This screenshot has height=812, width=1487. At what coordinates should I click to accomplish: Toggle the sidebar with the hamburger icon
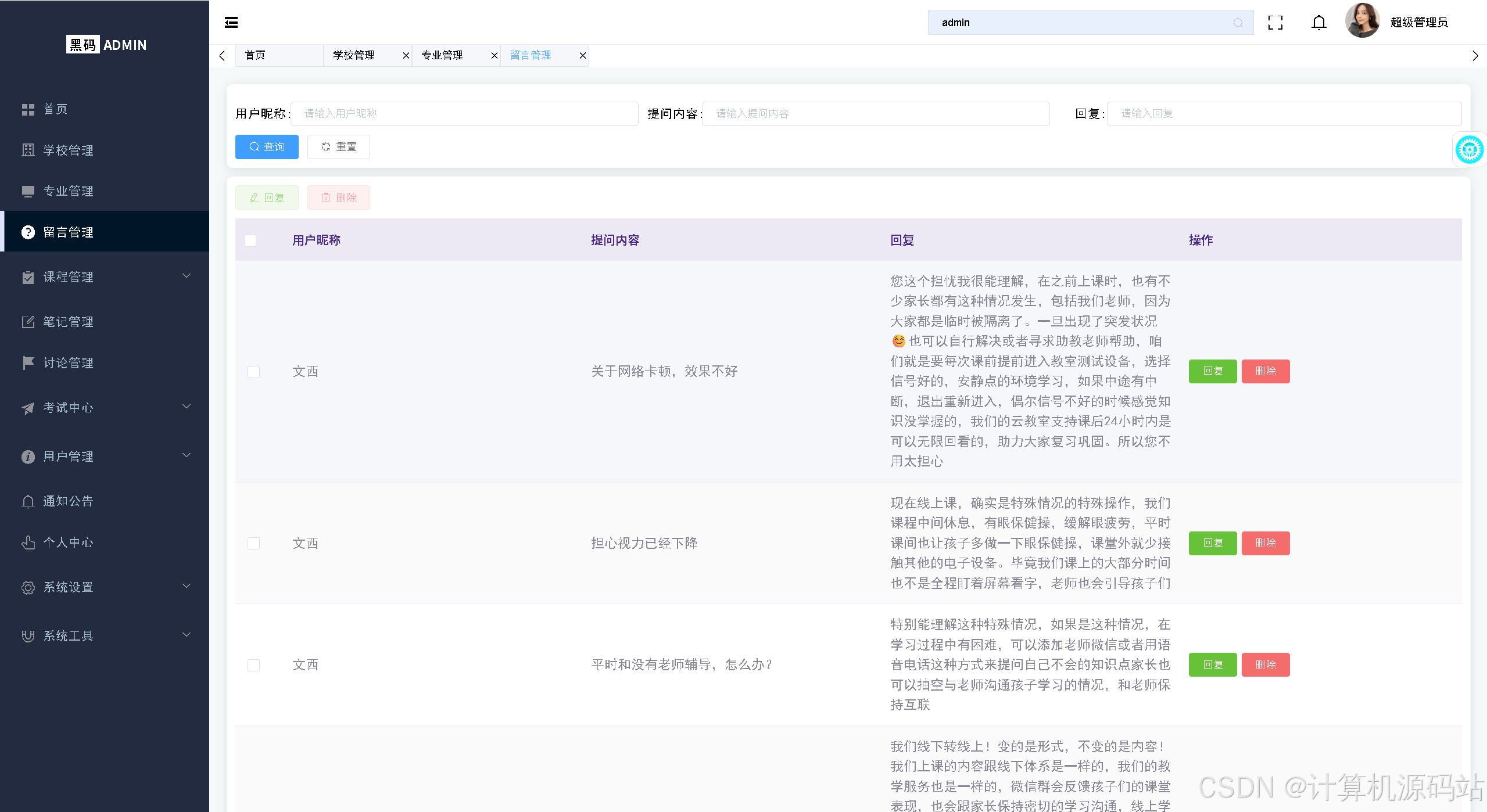(x=231, y=22)
